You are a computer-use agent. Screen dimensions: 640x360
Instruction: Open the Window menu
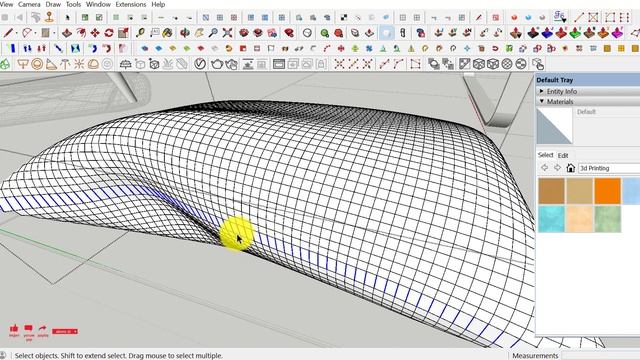click(x=98, y=4)
